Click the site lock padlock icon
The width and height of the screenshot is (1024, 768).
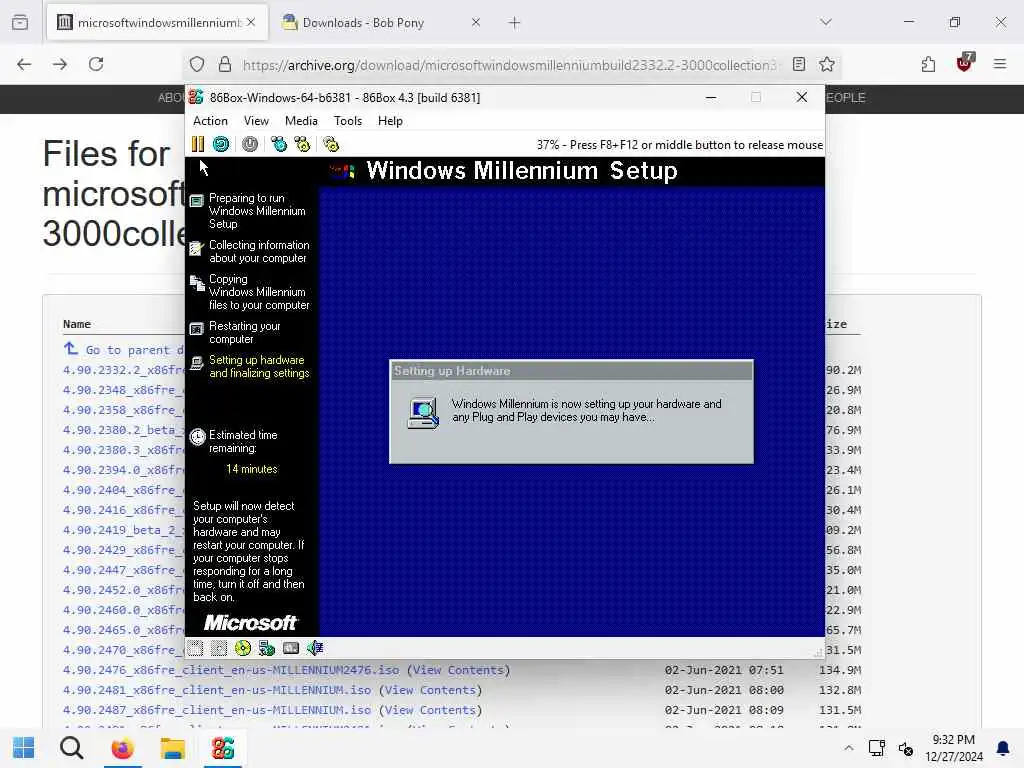(x=225, y=65)
